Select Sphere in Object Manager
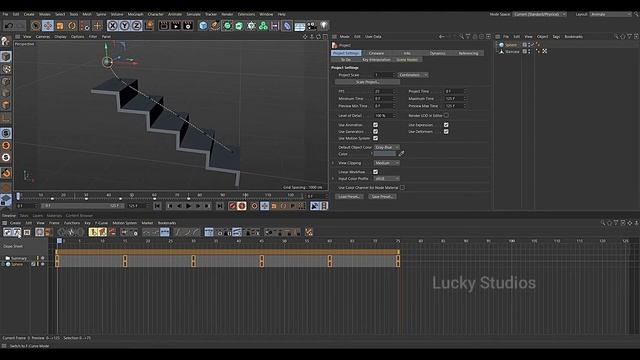 (x=511, y=45)
